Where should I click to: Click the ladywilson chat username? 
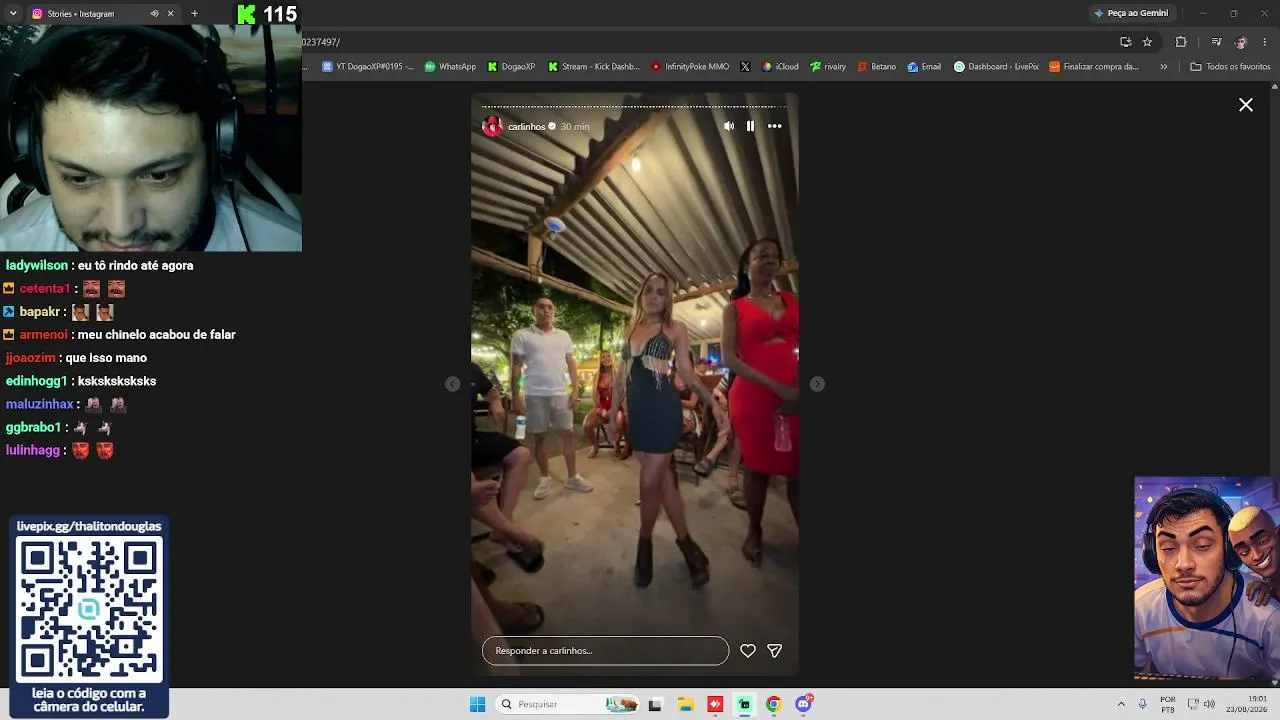coord(37,266)
